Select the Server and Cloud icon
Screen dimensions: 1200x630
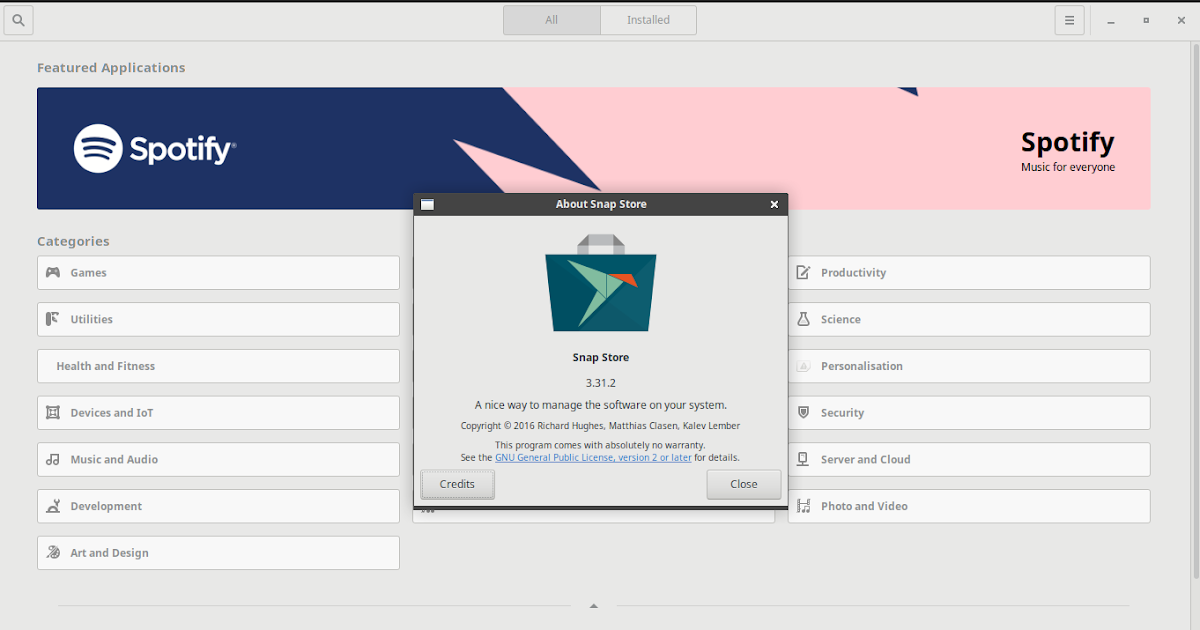(804, 459)
